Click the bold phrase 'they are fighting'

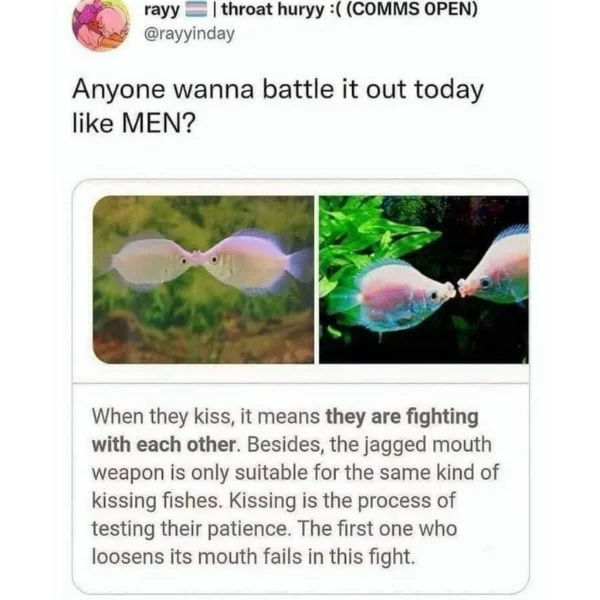point(402,416)
